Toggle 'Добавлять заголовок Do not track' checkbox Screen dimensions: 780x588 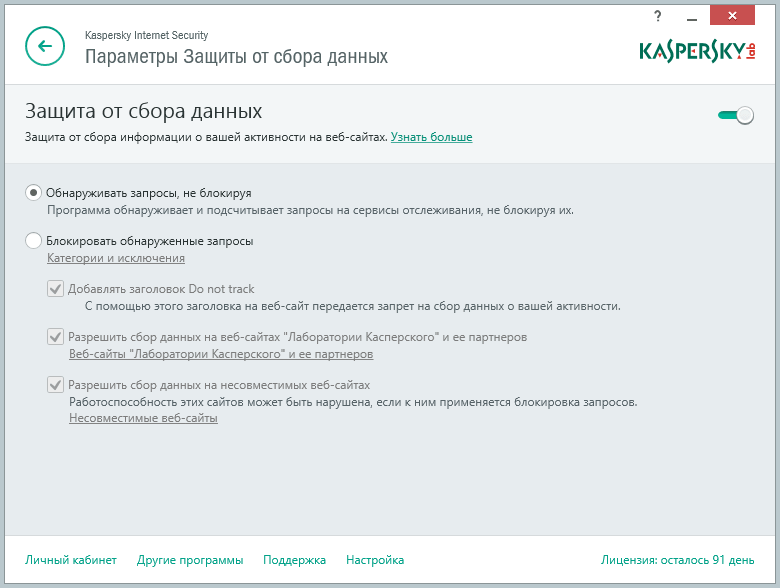click(x=55, y=289)
